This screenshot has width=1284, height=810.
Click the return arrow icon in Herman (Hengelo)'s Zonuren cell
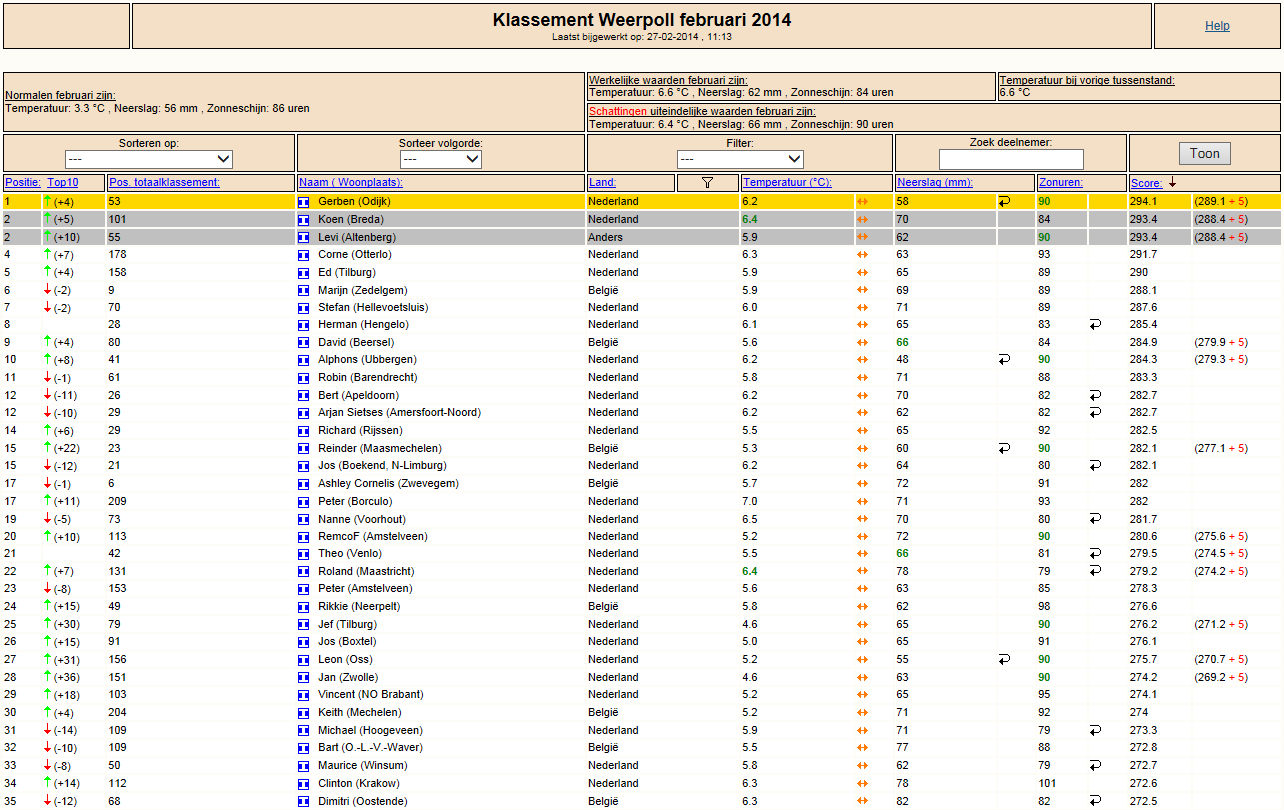pos(1095,324)
